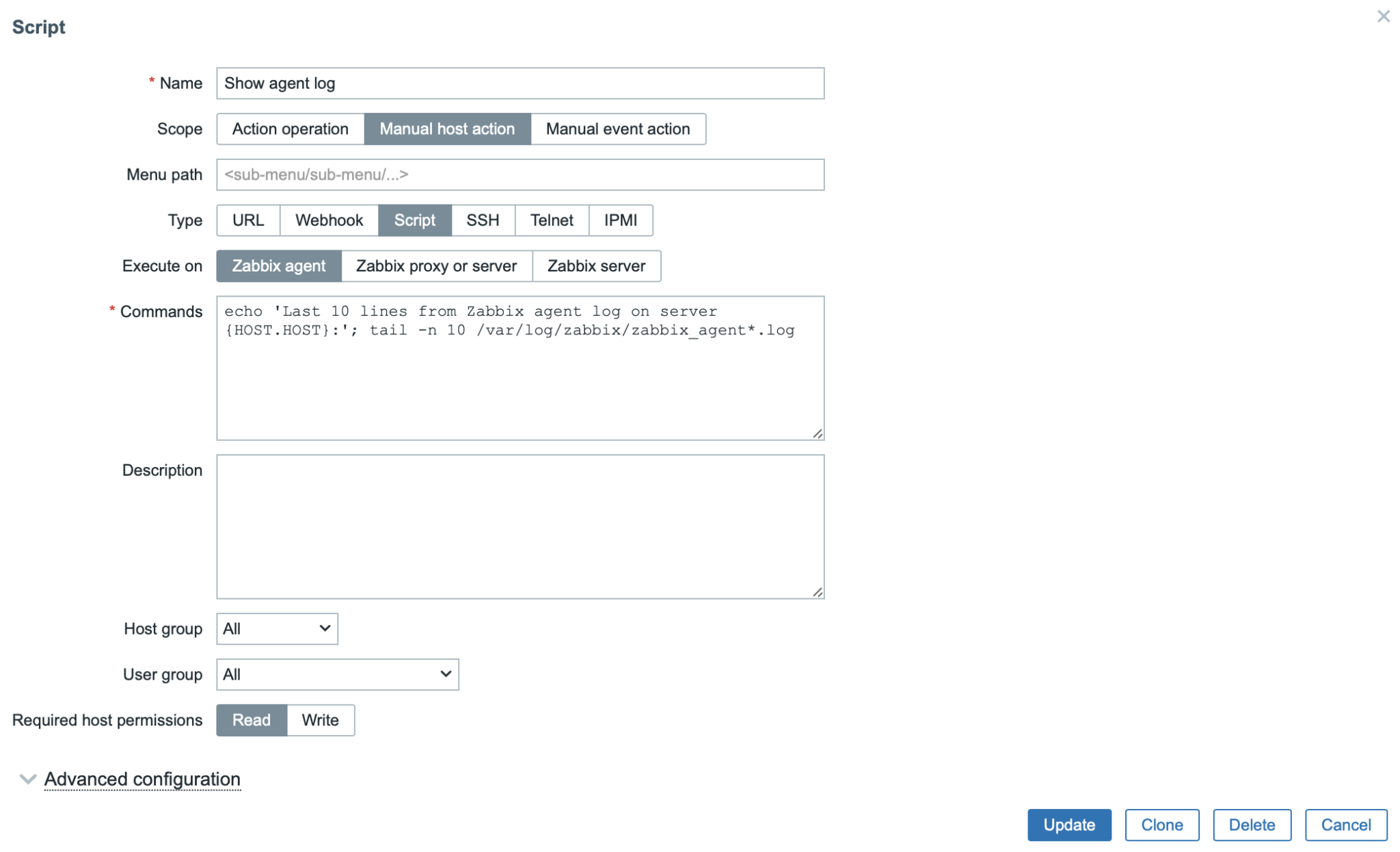The width and height of the screenshot is (1400, 852).
Task: Switch script type to Webhook
Action: click(329, 220)
